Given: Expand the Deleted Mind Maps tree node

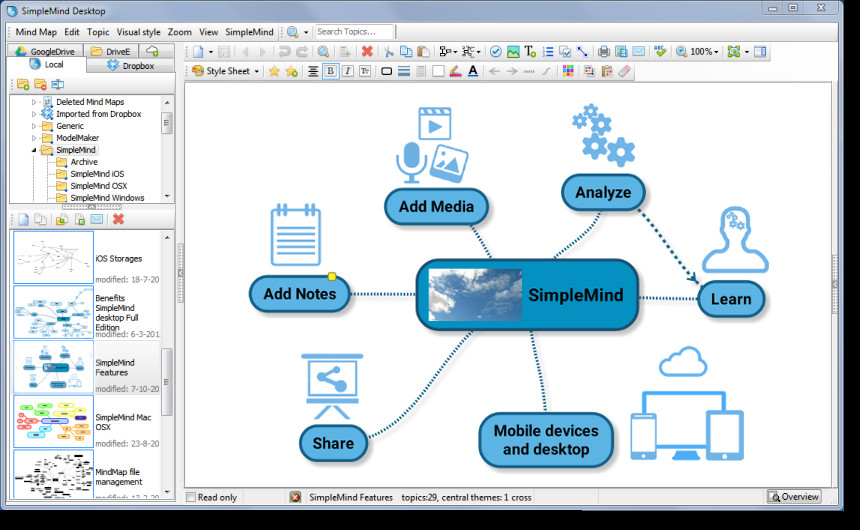Looking at the screenshot, I should (34, 102).
